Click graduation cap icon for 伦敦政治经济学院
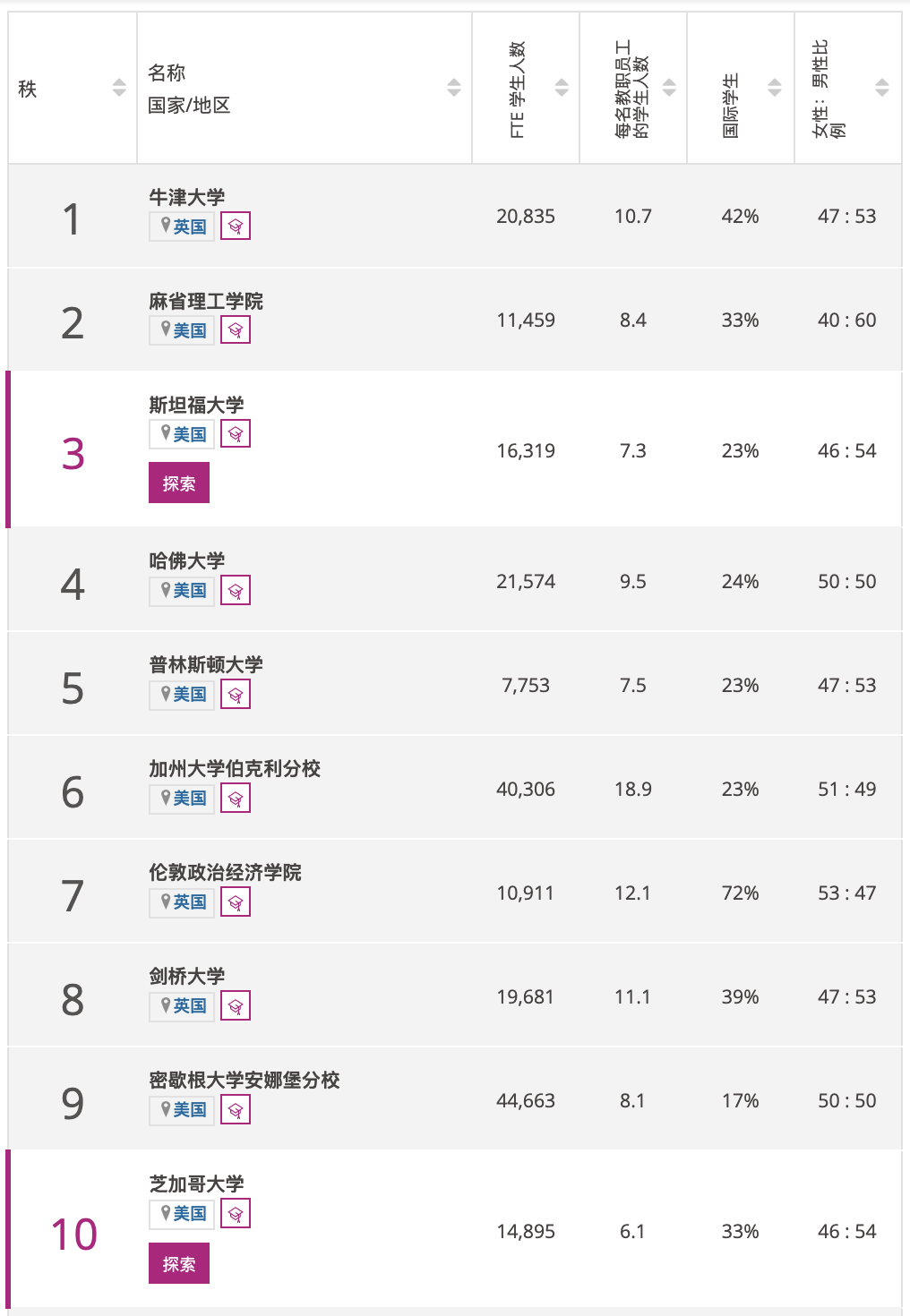The image size is (910, 1316). 236,902
